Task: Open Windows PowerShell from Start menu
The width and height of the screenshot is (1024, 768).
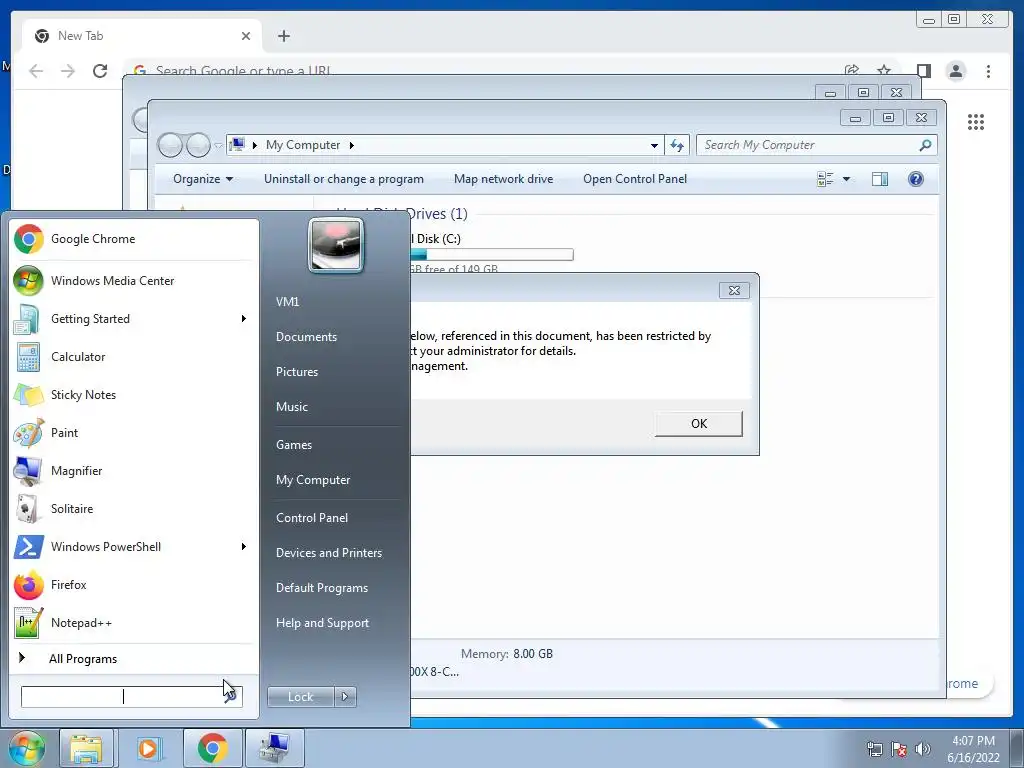Action: pos(134,547)
